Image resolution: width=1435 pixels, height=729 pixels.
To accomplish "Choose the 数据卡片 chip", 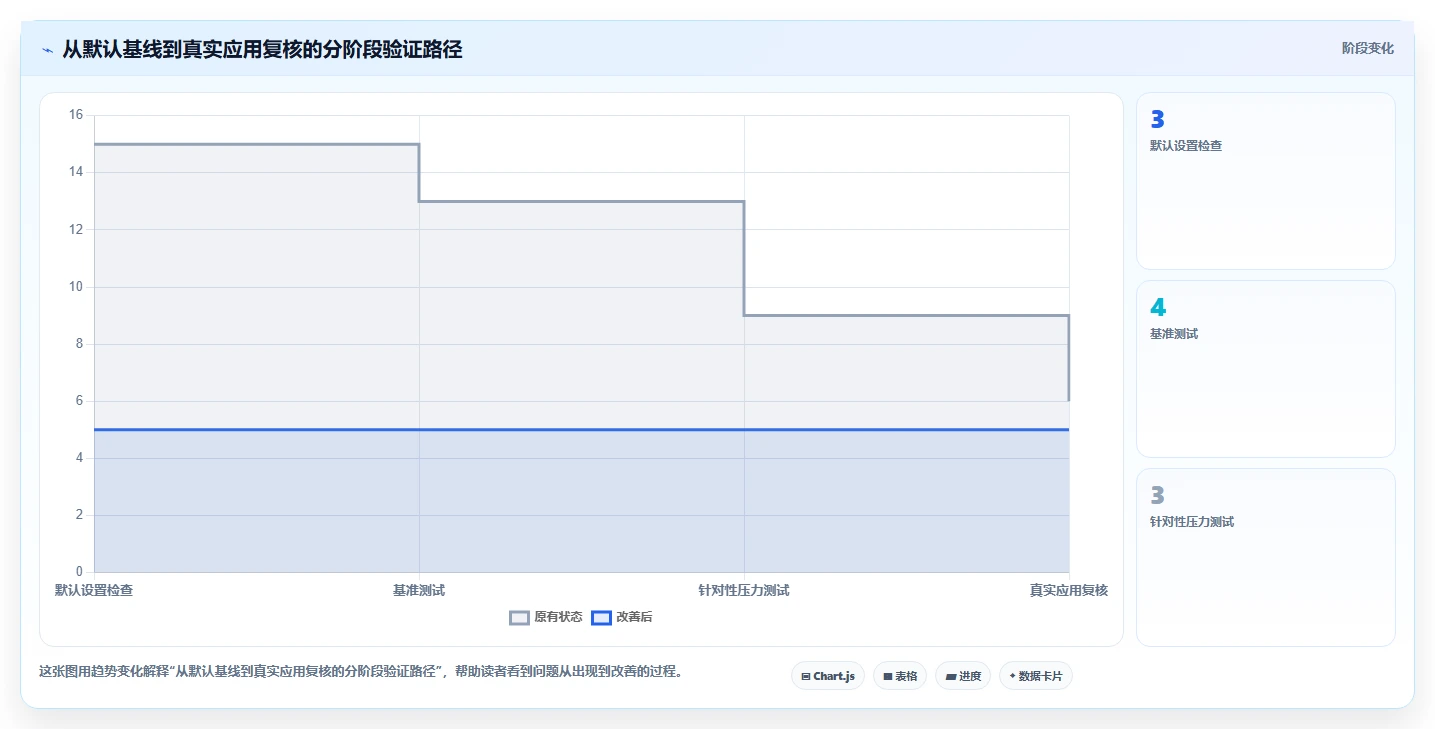I will [x=1036, y=676].
